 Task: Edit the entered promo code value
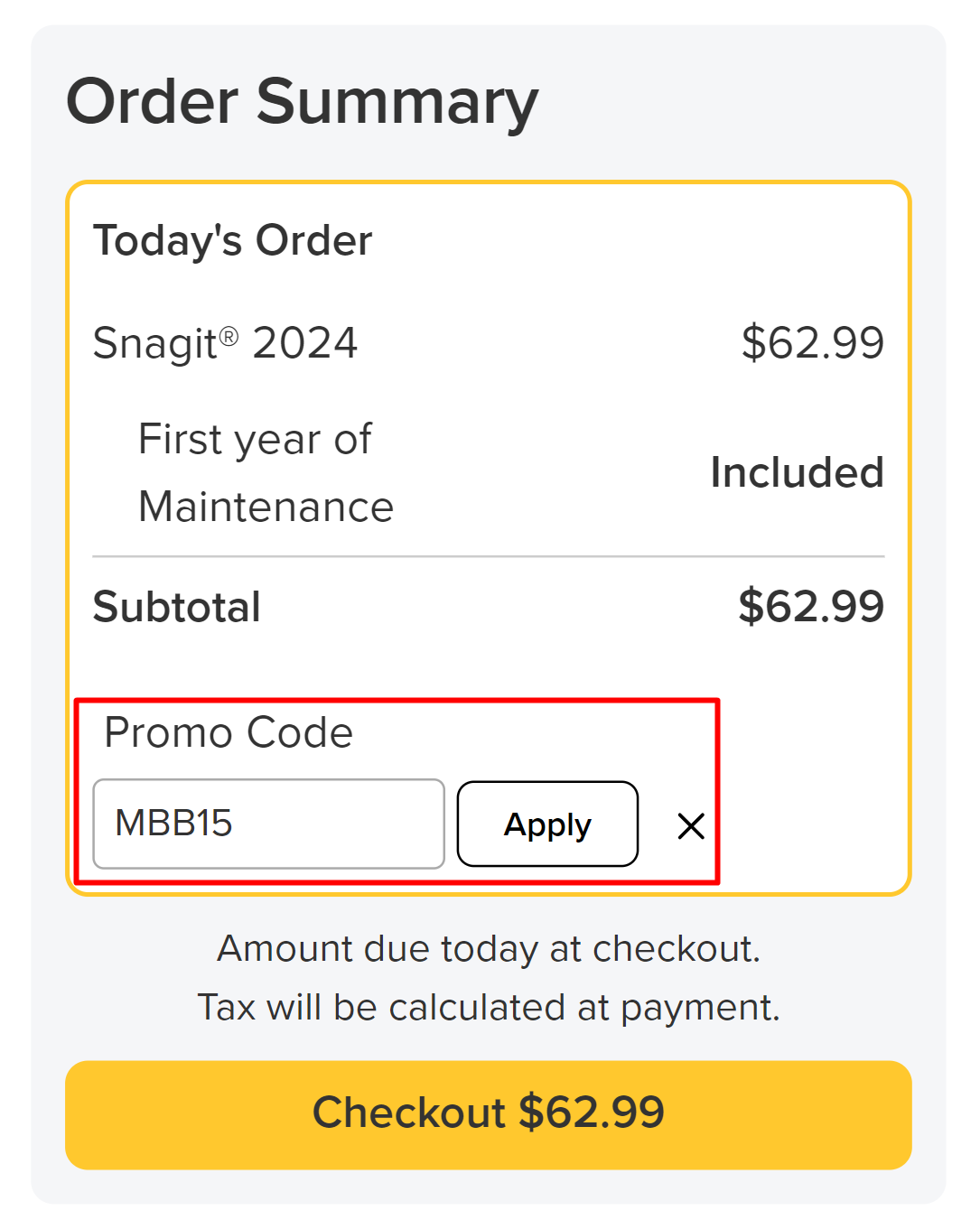coord(268,824)
